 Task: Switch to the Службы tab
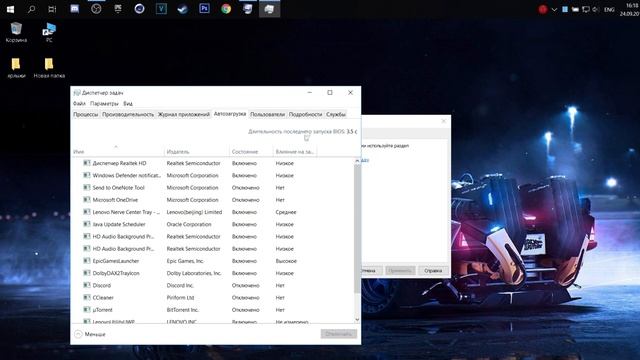point(336,115)
